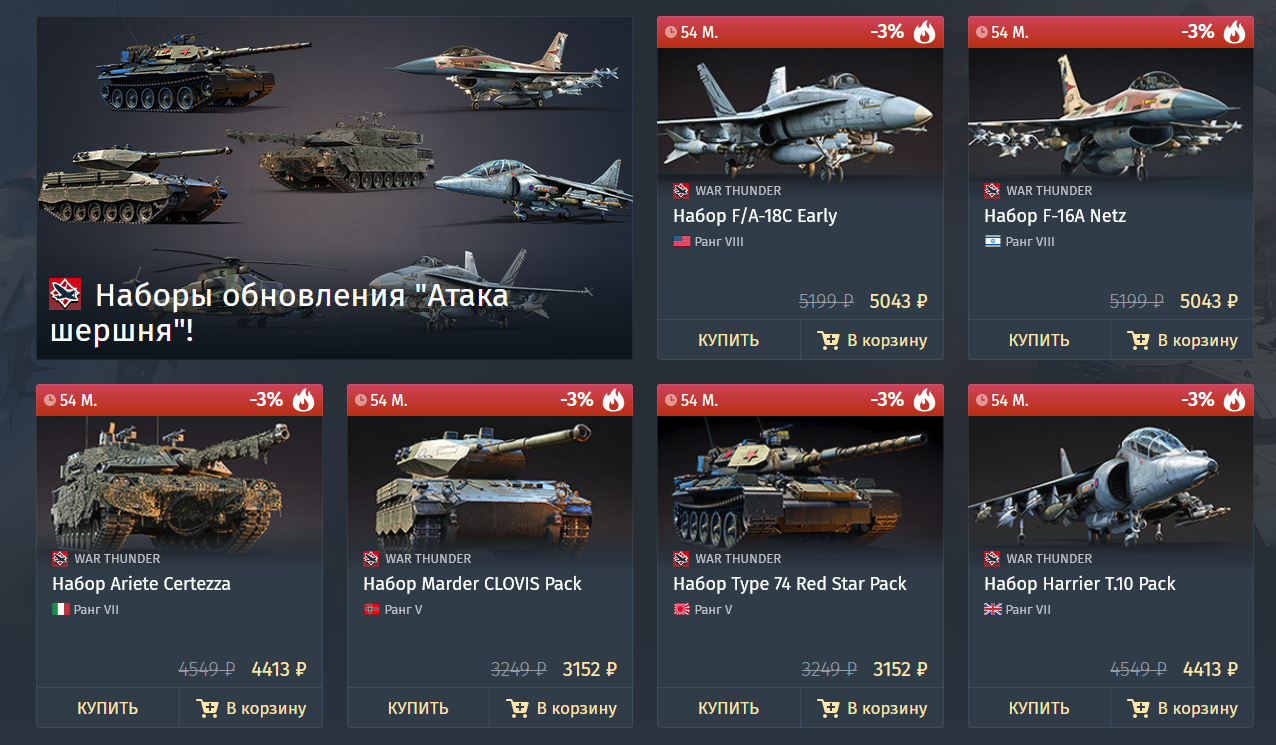
Task: Click cart icon for F-16A Netz pack
Action: pyautogui.click(x=1139, y=341)
